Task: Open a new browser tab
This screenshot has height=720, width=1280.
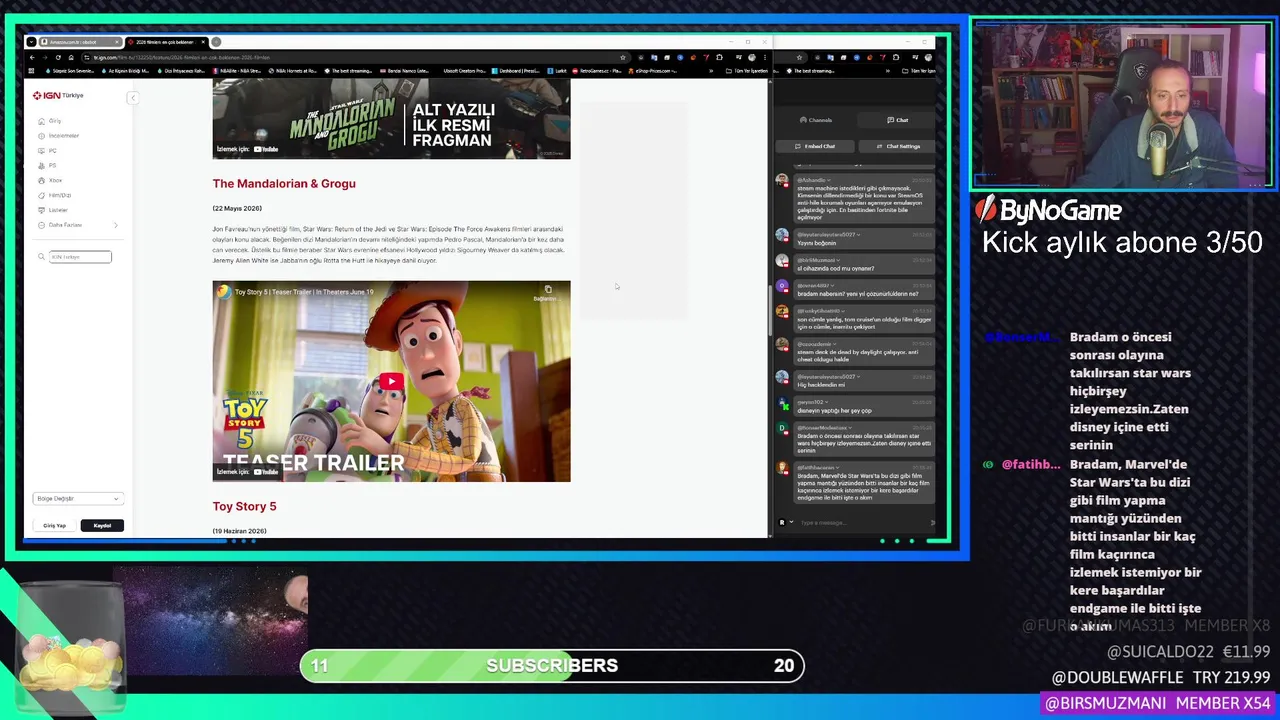Action: [x=216, y=42]
